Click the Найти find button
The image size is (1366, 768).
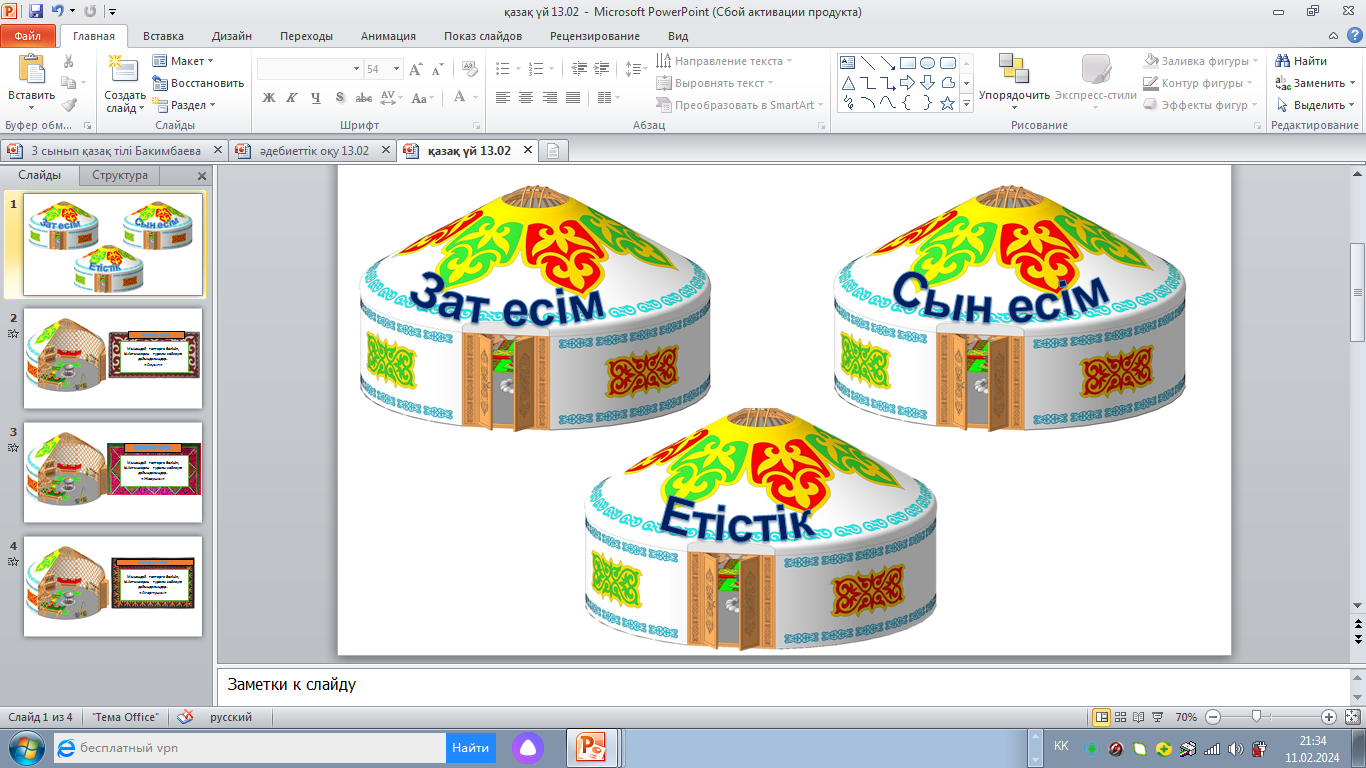point(1302,61)
